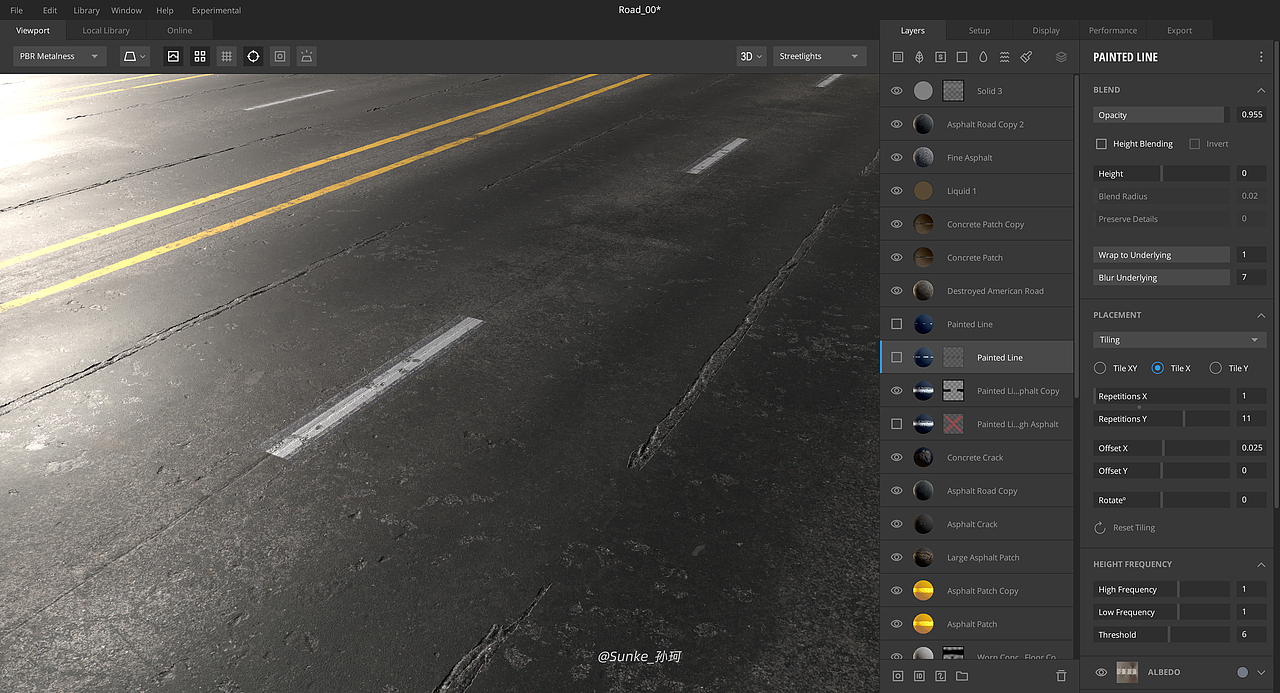Viewport: 1280px width, 693px height.
Task: Click the Solid 3 mask thumbnail
Action: (953, 91)
